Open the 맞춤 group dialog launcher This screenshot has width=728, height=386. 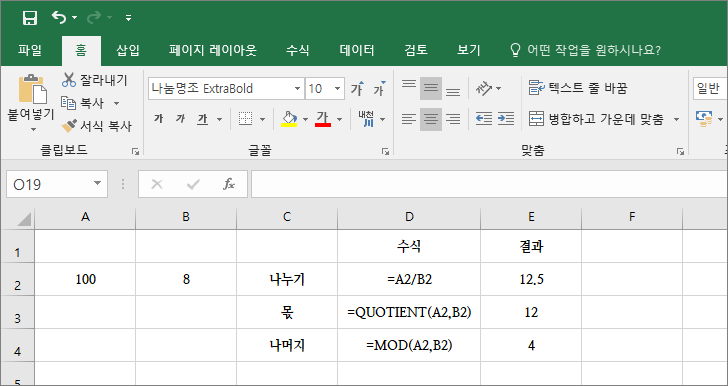point(680,151)
